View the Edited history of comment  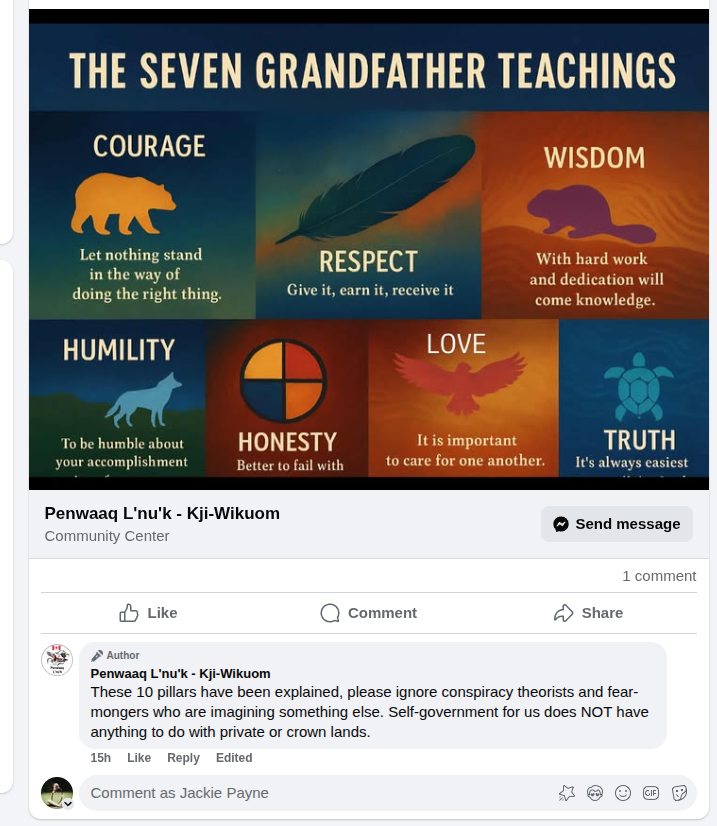234,758
